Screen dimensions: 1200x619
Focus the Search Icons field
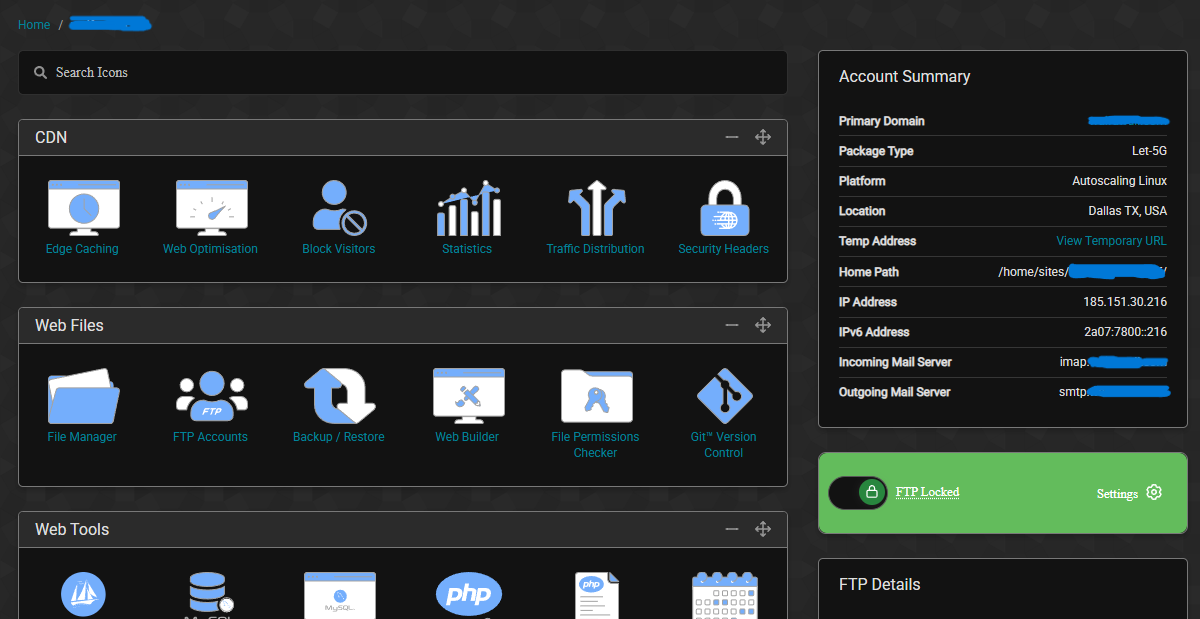(x=403, y=73)
